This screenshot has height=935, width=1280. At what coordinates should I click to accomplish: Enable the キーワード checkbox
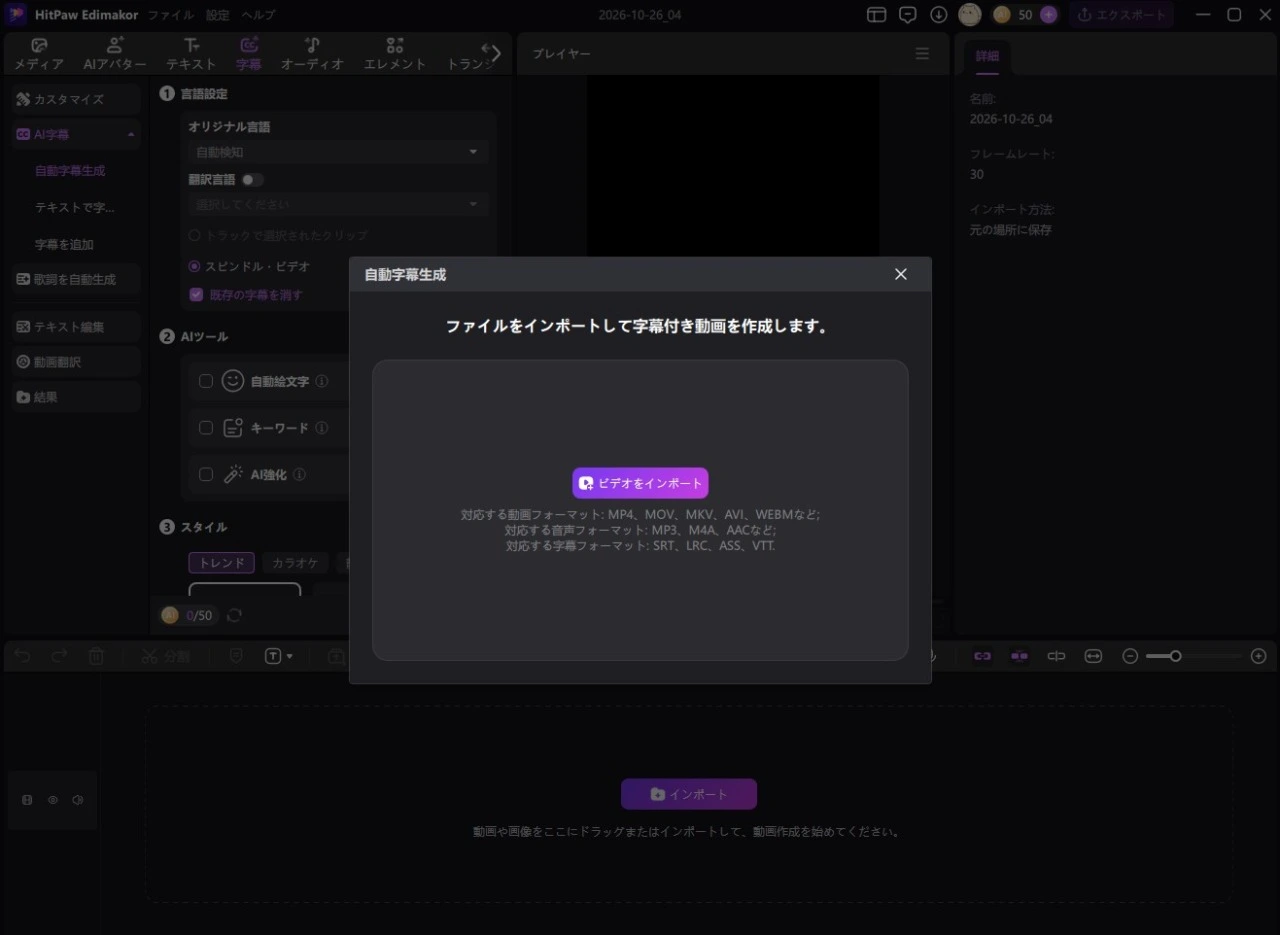206,428
